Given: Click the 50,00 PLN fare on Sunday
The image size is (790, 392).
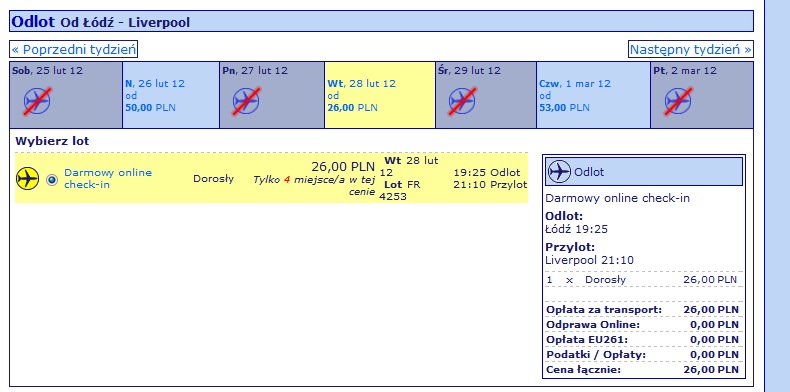Looking at the screenshot, I should 150,107.
